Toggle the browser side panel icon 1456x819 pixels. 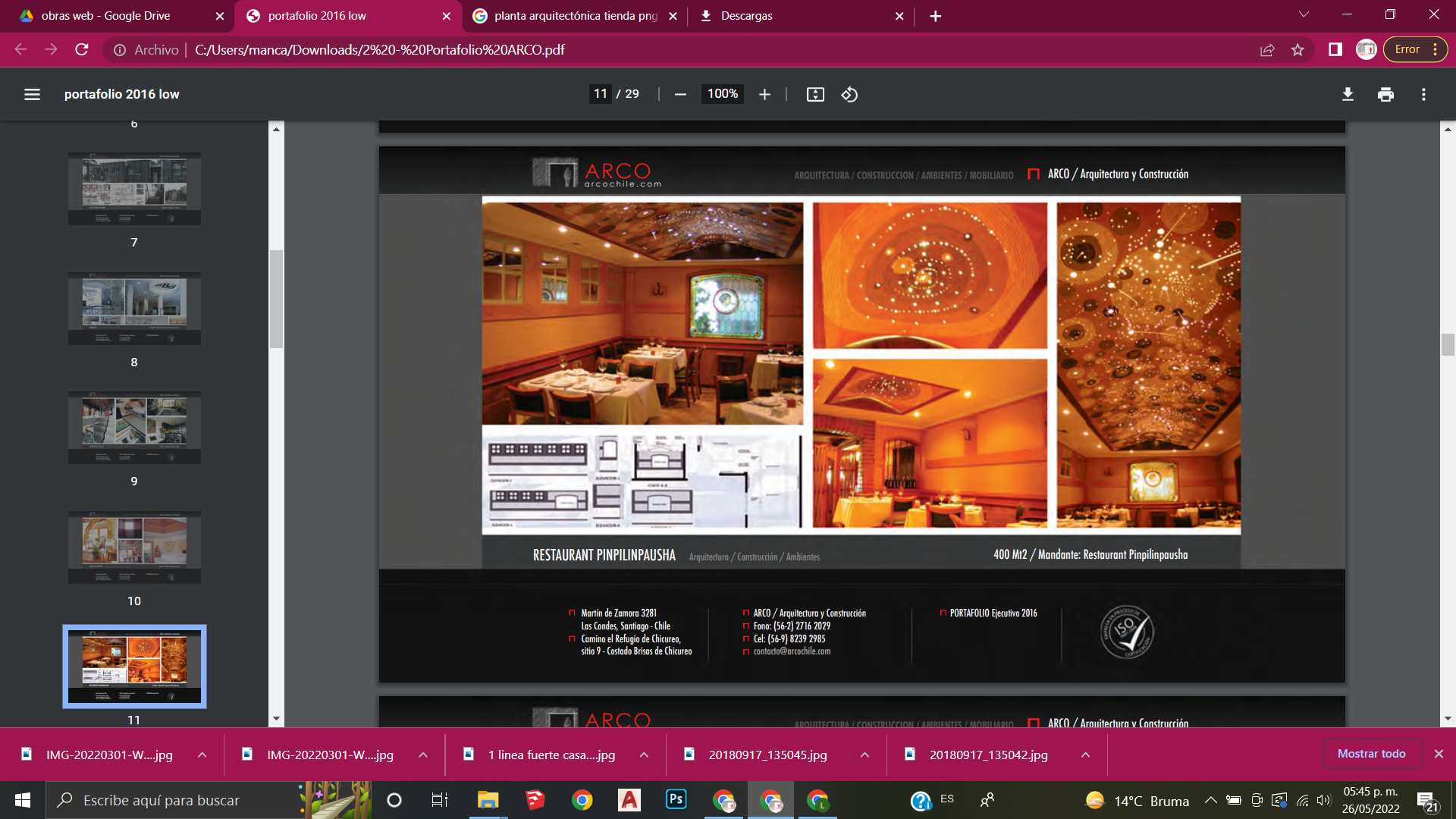1335,50
